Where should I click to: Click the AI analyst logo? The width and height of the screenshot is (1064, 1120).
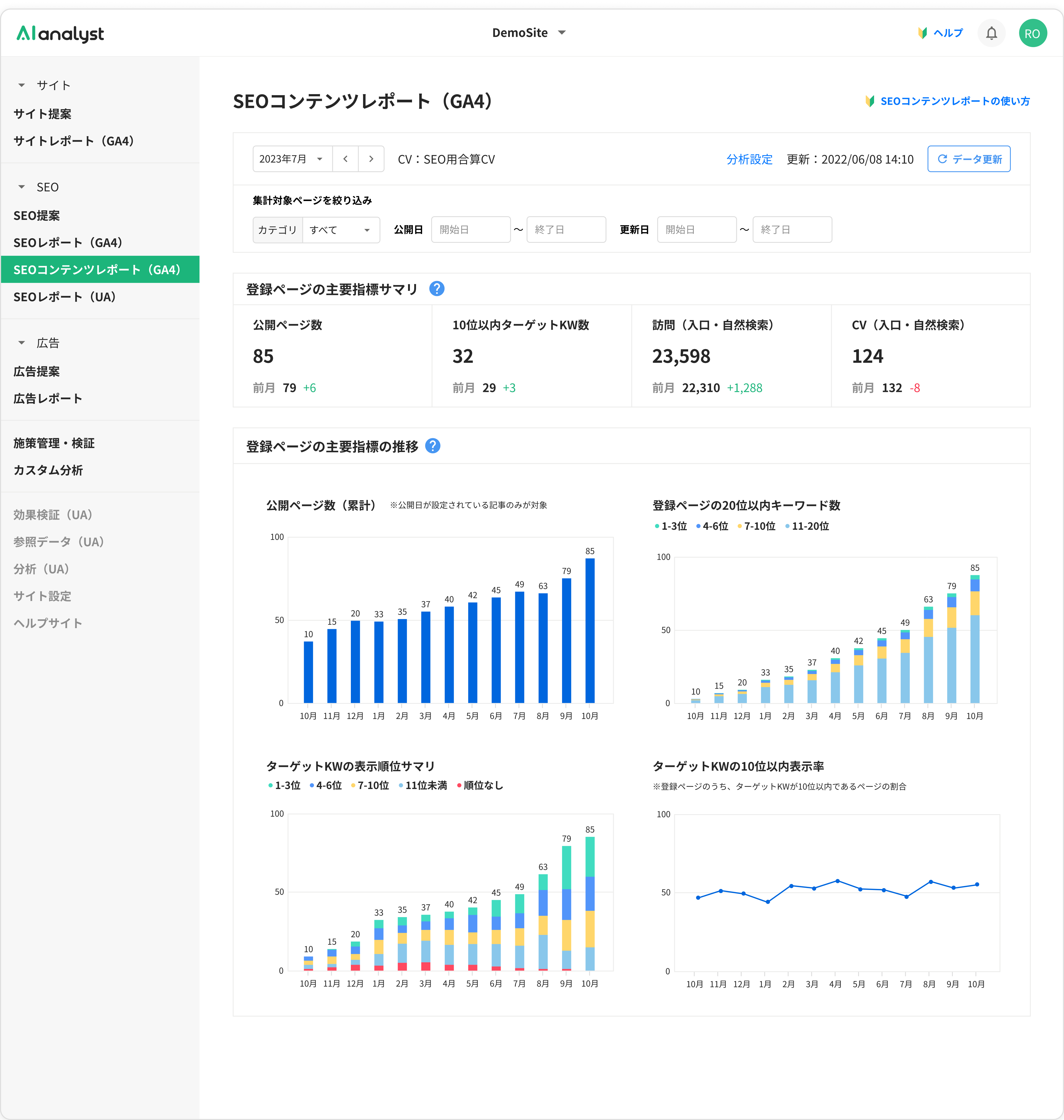(60, 34)
